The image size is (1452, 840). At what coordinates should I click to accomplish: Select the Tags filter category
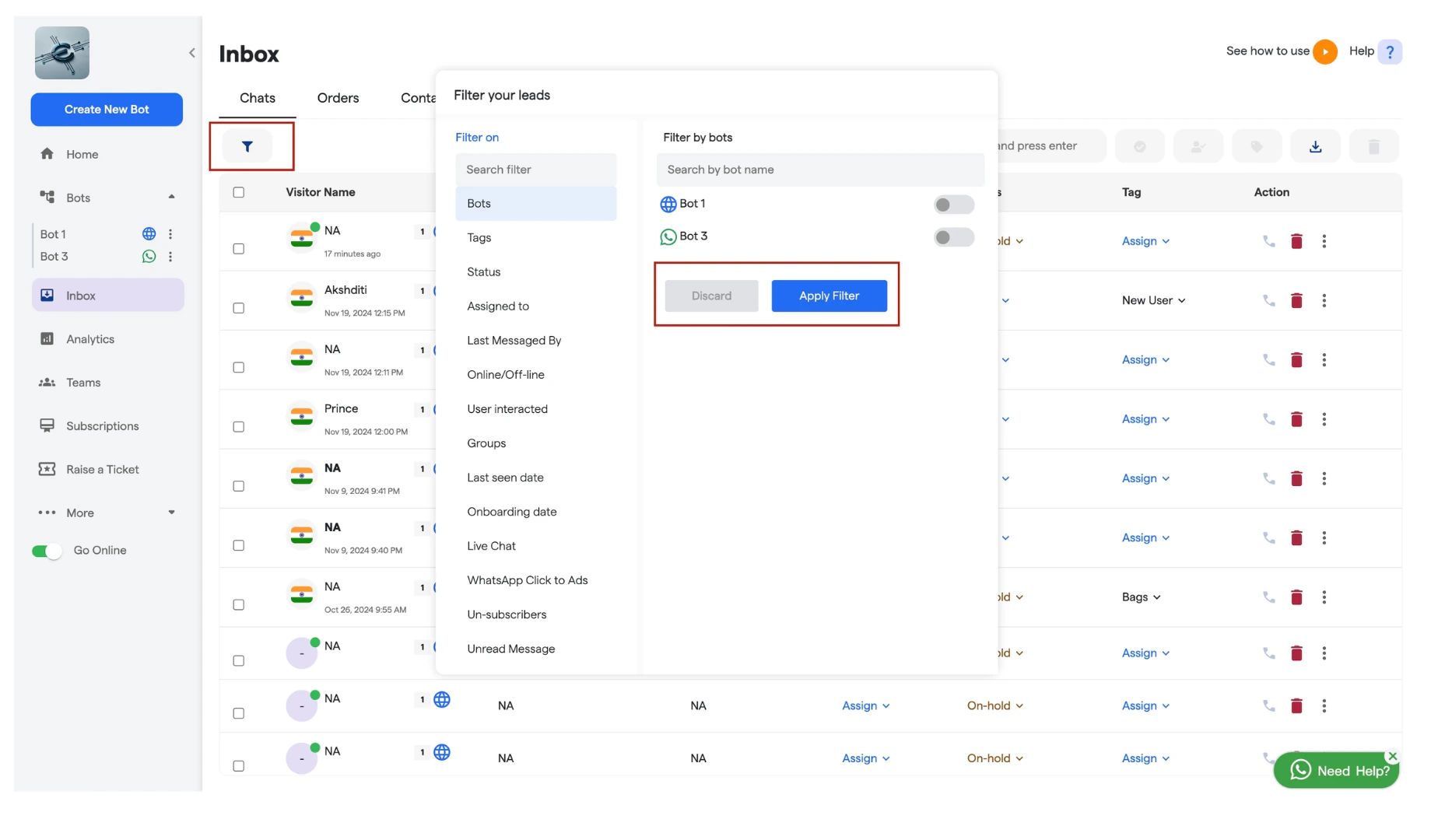pos(535,238)
